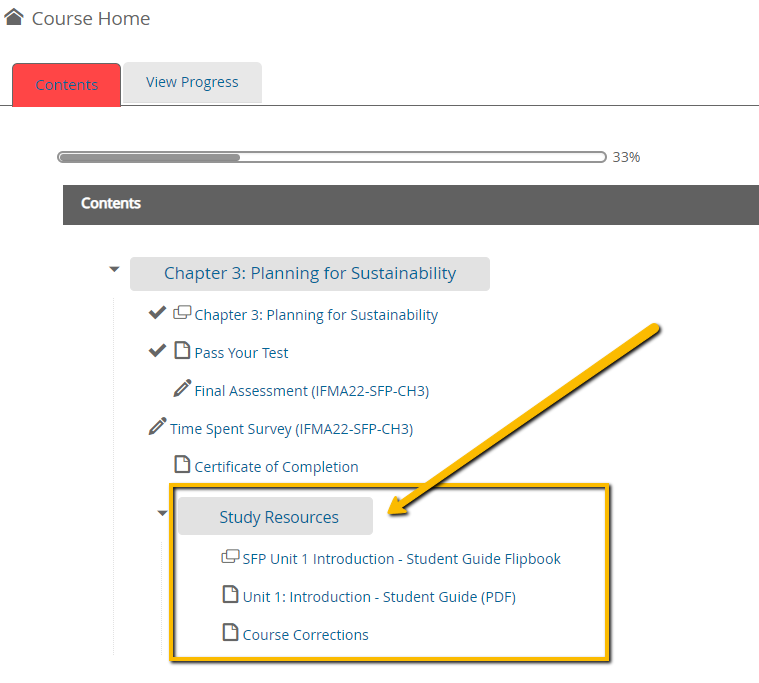Click the completion checkmark for Pass Your Test
Viewport: 759px width, 683px height.
[x=157, y=350]
